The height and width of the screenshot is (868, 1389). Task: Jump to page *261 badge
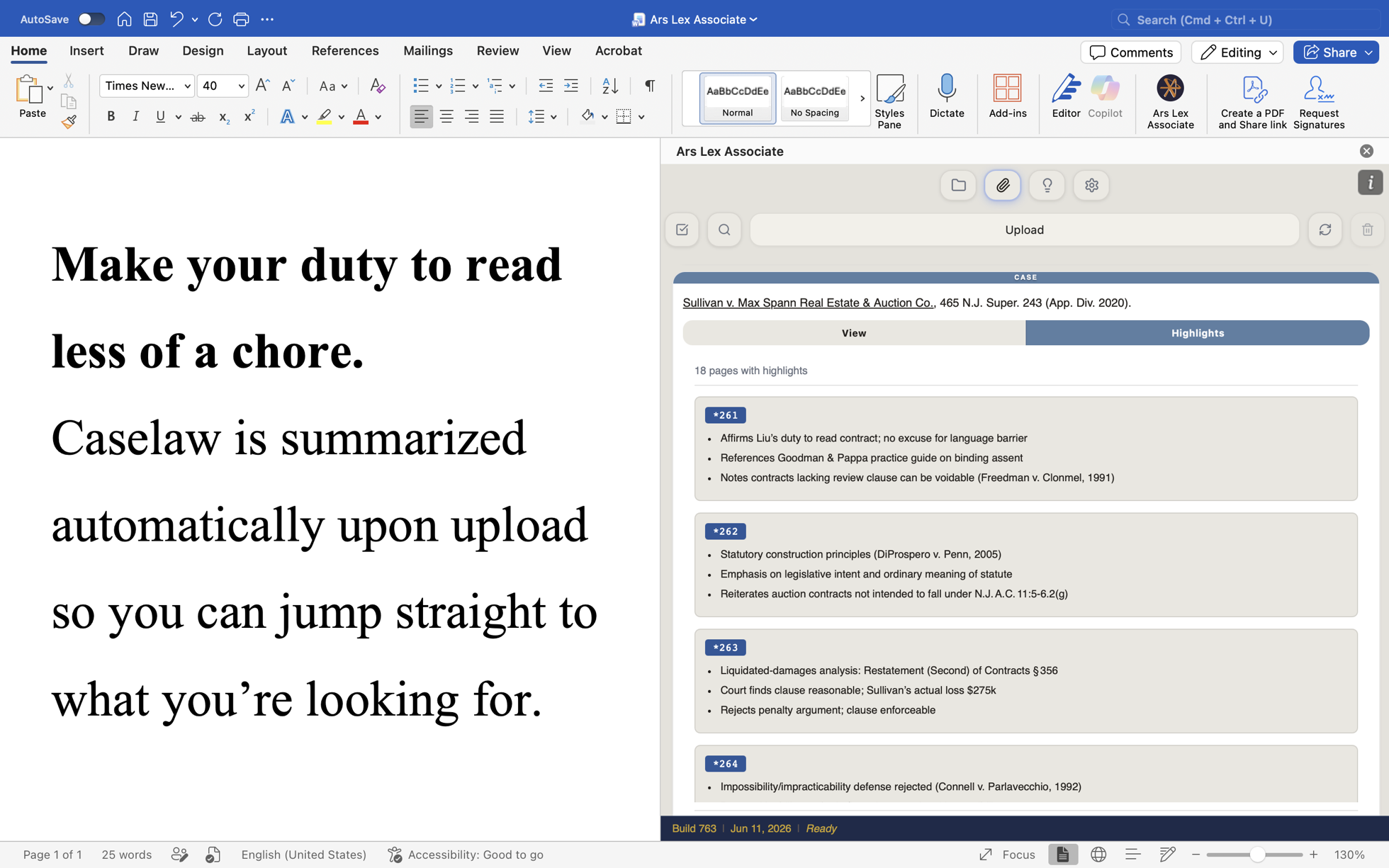[725, 415]
